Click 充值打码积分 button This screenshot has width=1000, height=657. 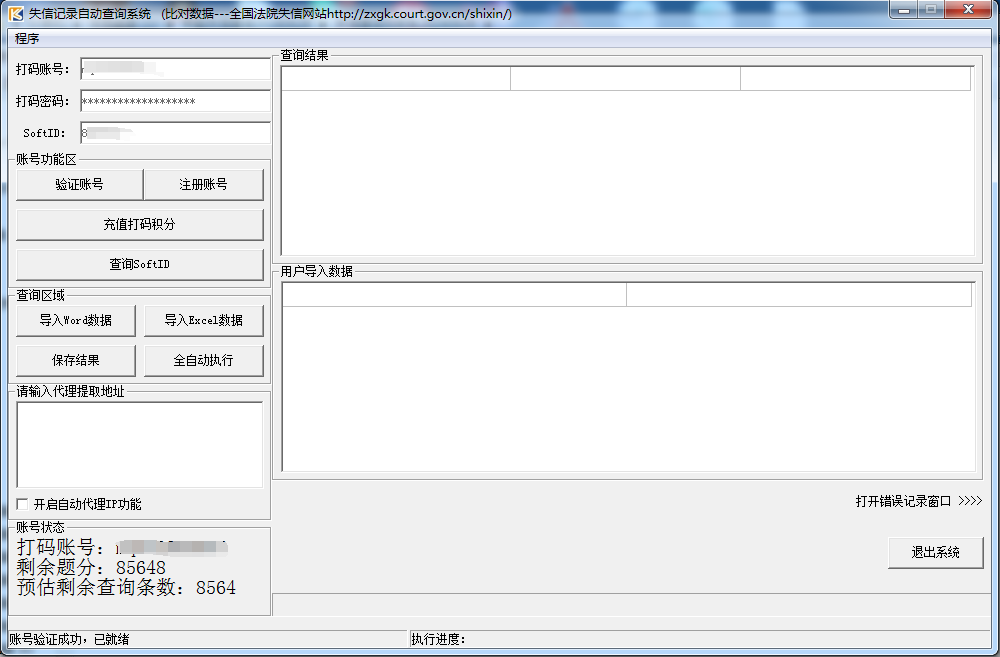tap(140, 225)
